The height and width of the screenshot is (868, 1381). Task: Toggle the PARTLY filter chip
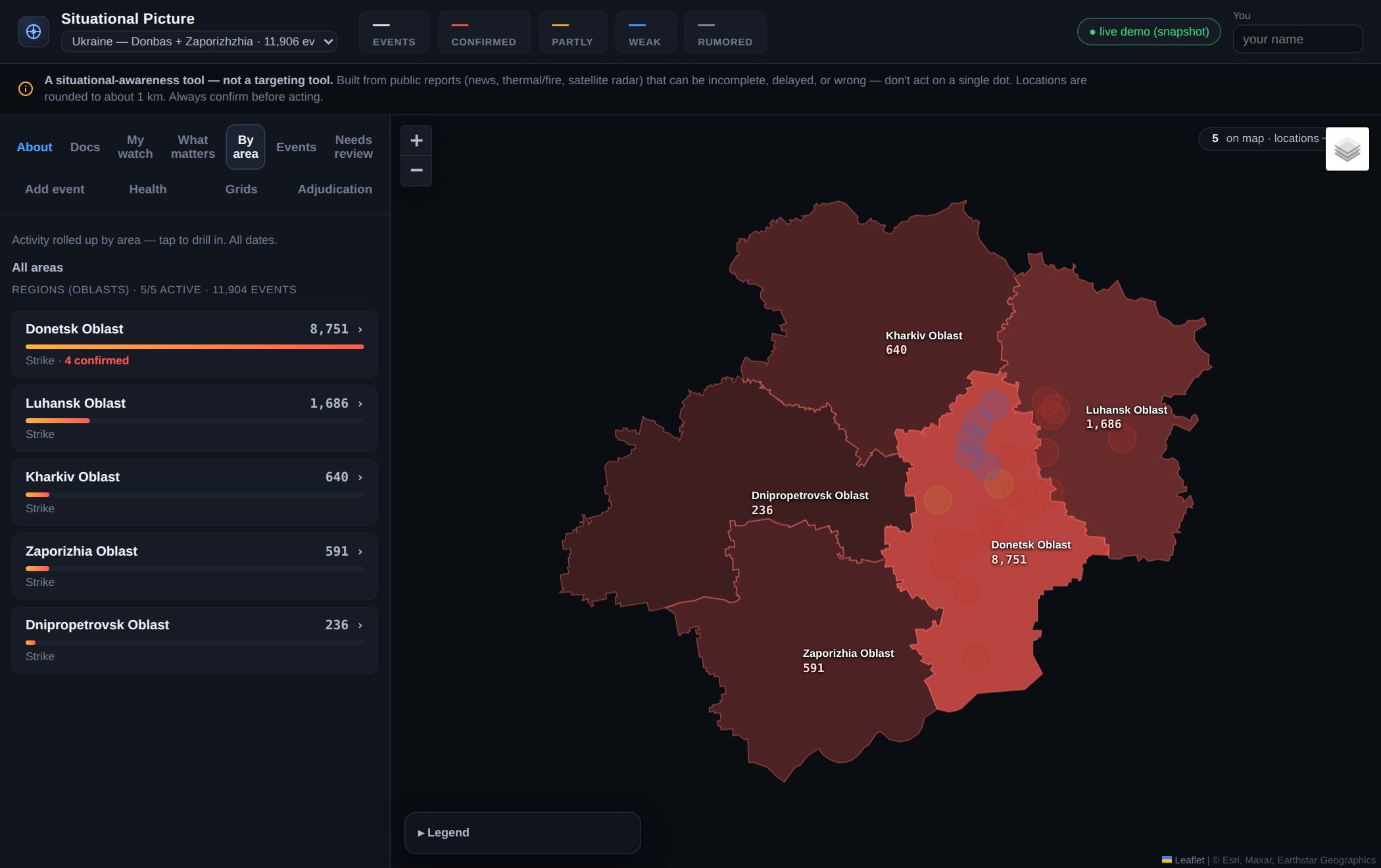(572, 32)
